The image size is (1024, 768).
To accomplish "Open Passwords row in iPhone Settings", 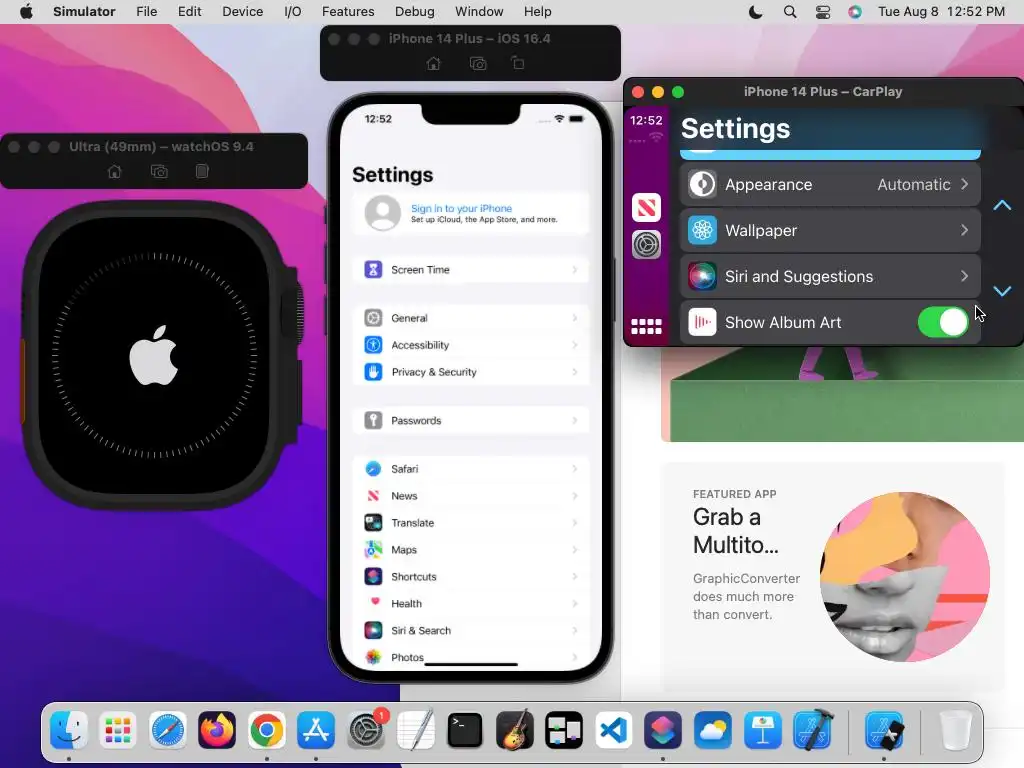I will pos(471,421).
